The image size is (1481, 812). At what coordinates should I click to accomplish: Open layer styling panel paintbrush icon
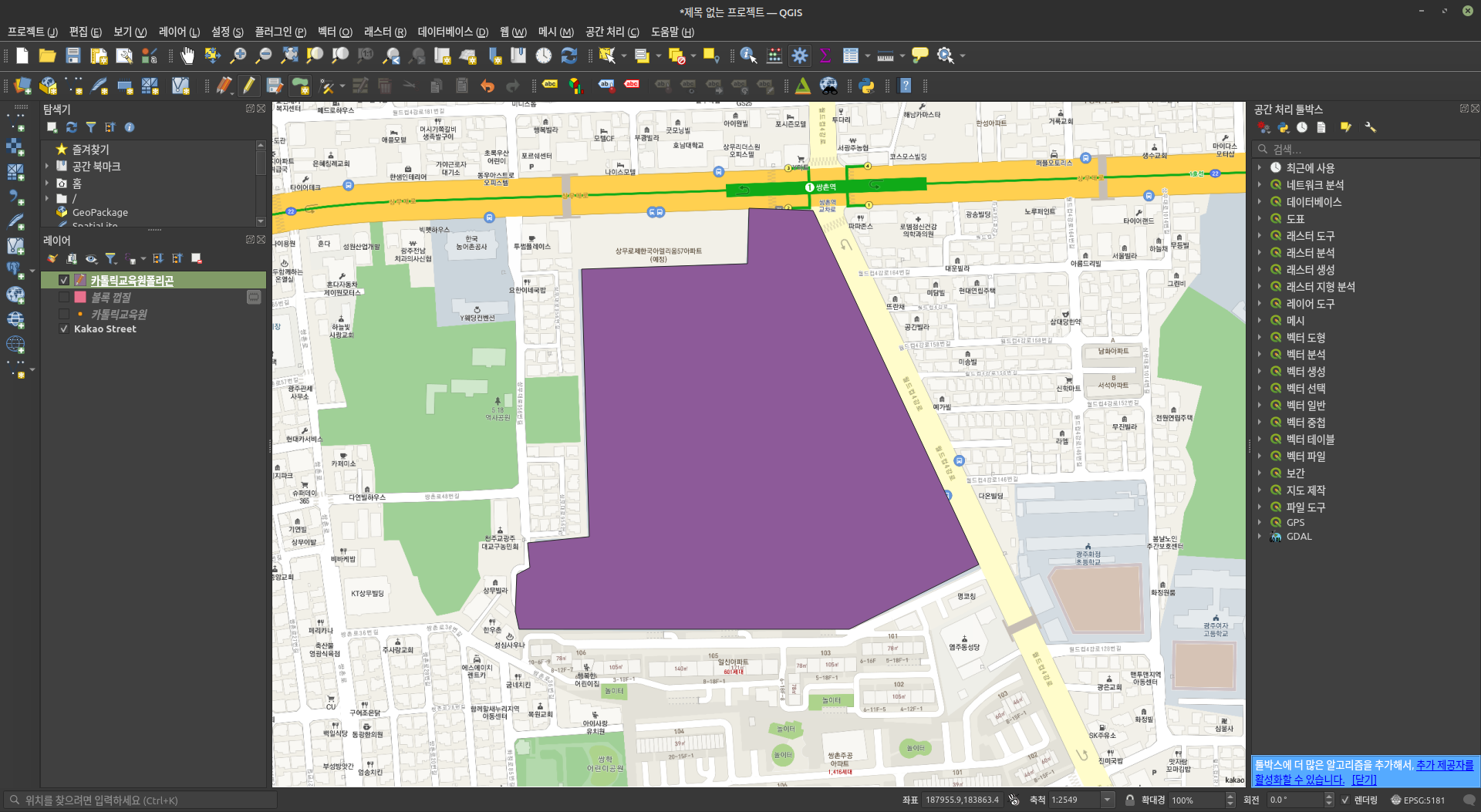pos(52,258)
